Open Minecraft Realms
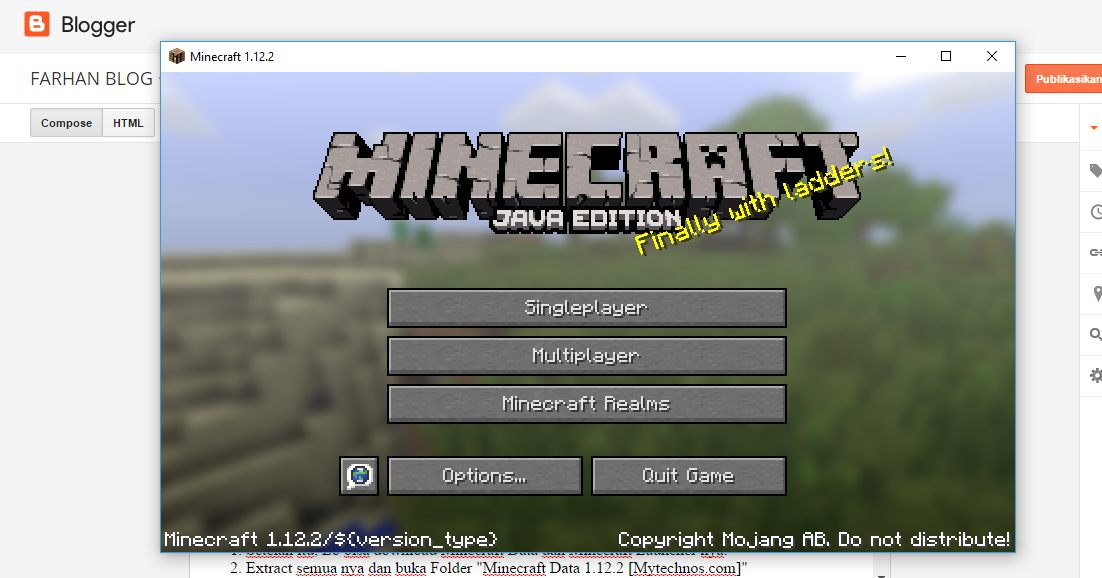1102x578 pixels. click(x=587, y=404)
